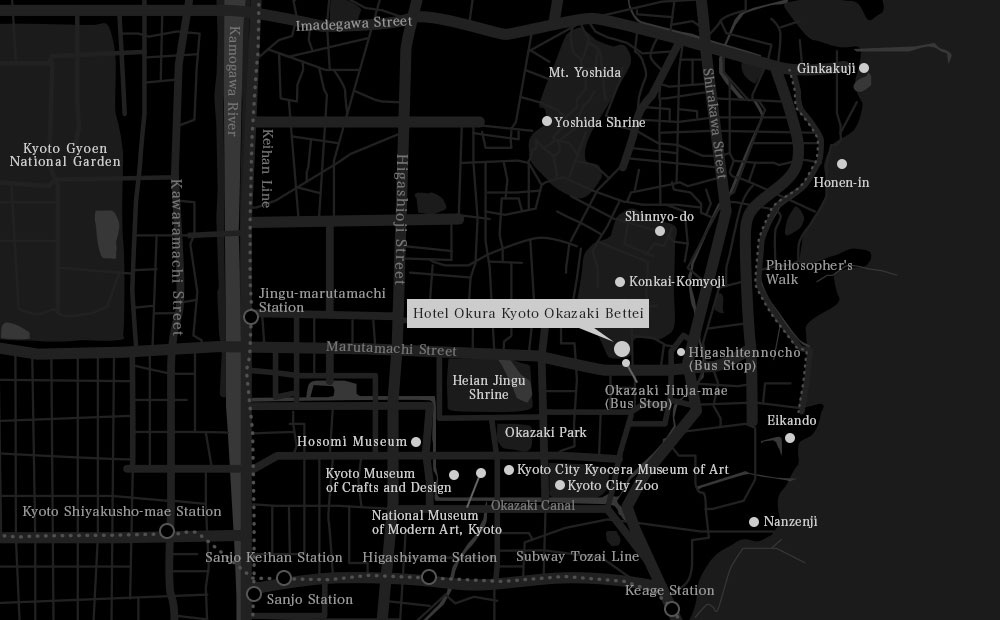The height and width of the screenshot is (620, 1000).
Task: Select the Shinnyo-do map marker
Action: click(660, 231)
